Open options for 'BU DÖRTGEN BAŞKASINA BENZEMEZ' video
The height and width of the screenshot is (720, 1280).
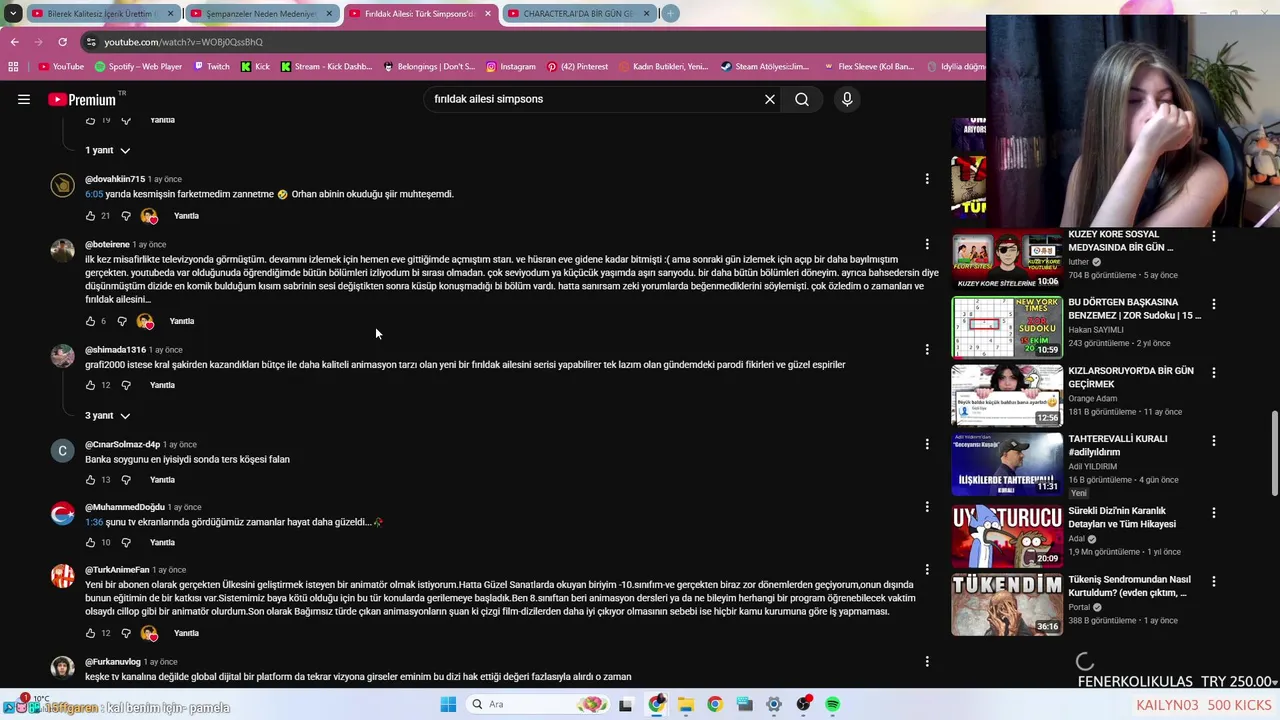point(1214,303)
